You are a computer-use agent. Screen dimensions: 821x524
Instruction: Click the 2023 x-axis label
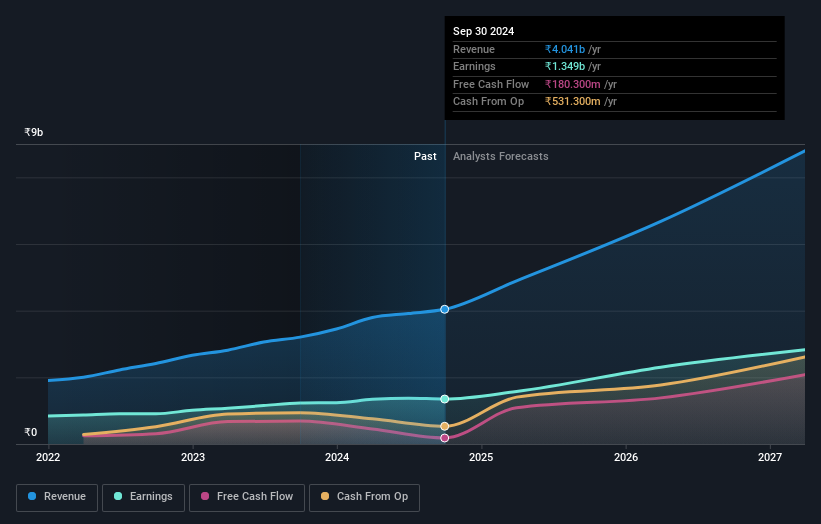[193, 457]
